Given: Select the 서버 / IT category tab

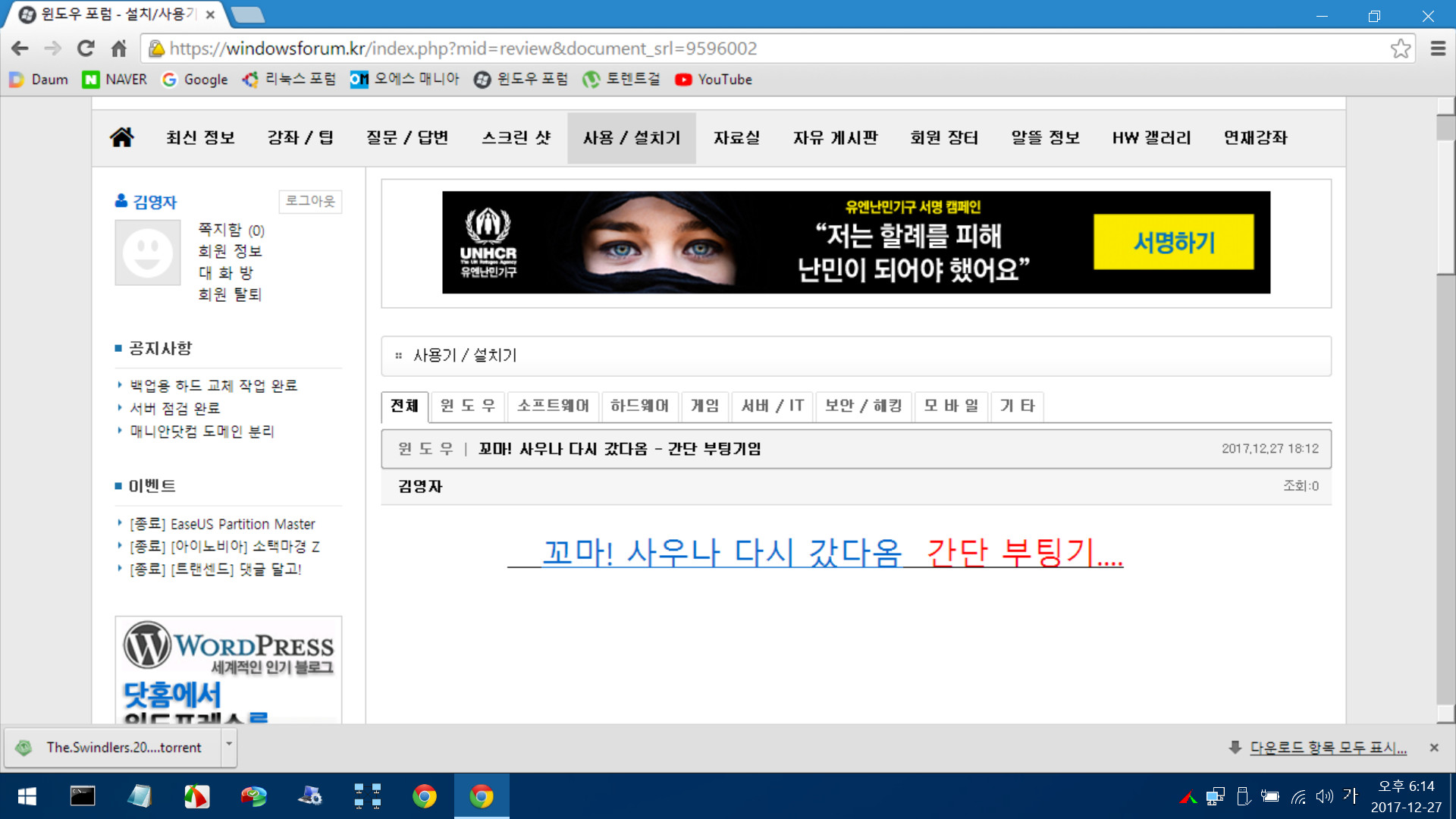Looking at the screenshot, I should tap(772, 406).
